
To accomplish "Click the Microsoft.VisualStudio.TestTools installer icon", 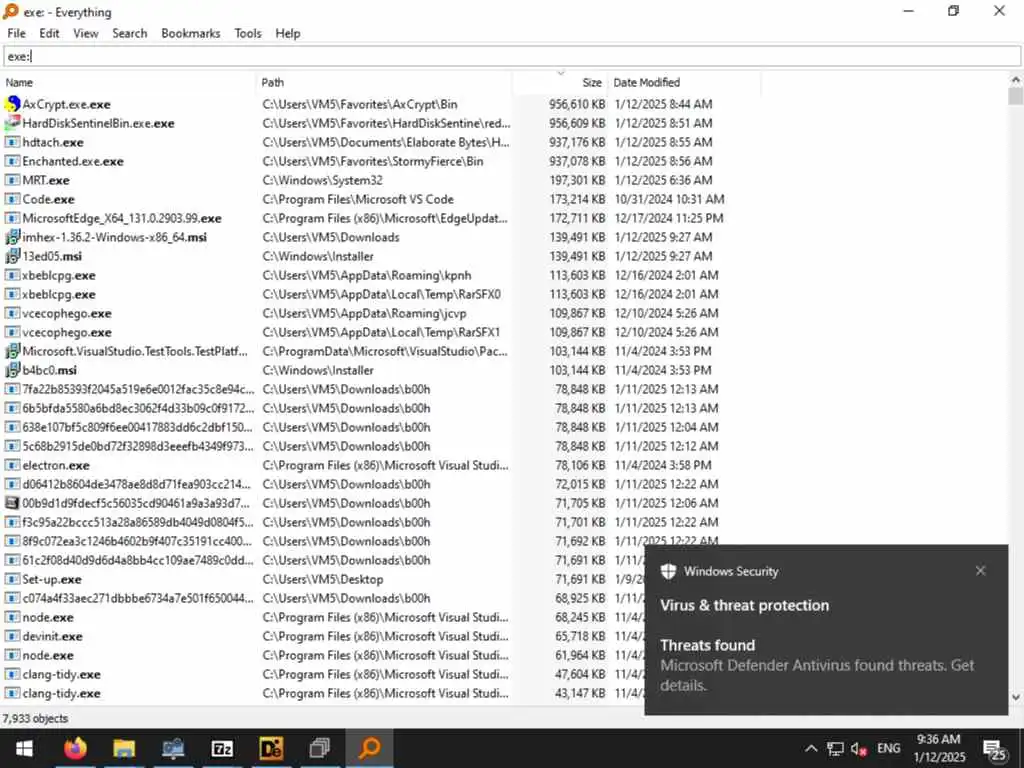I will point(12,351).
